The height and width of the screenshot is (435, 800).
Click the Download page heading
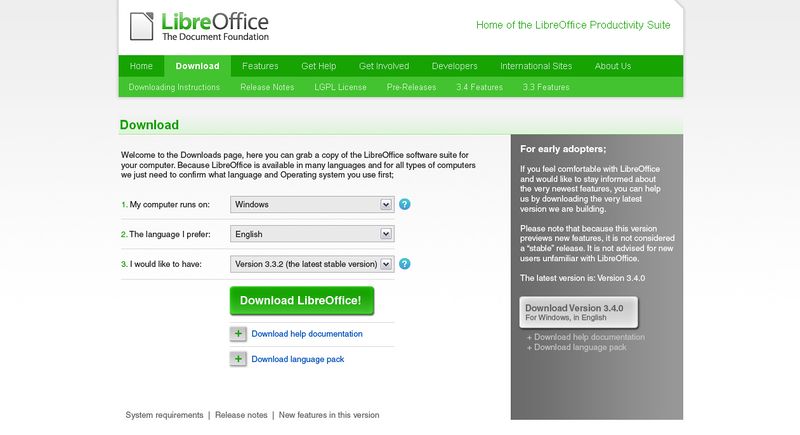click(149, 125)
